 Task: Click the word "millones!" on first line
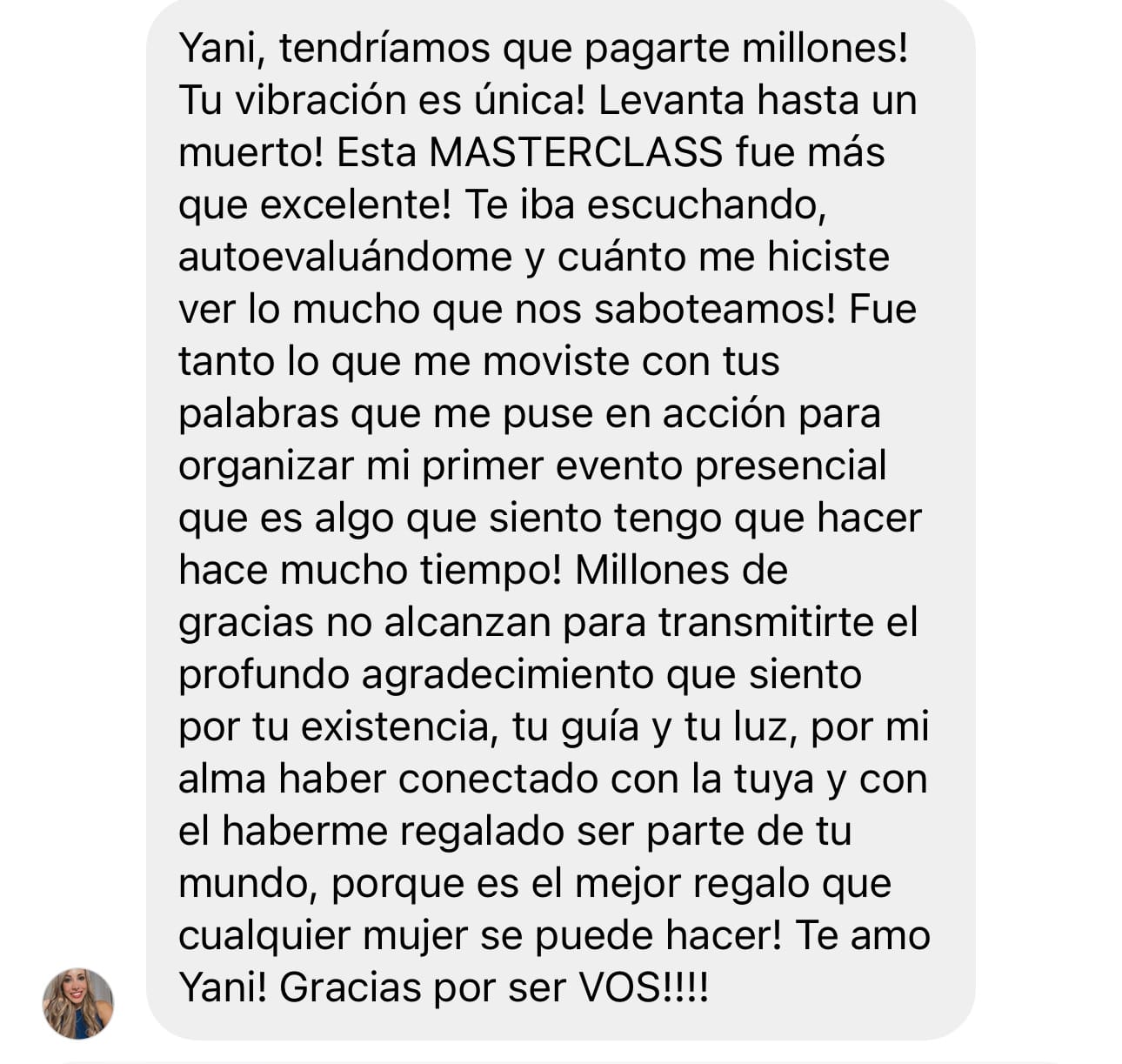825,48
